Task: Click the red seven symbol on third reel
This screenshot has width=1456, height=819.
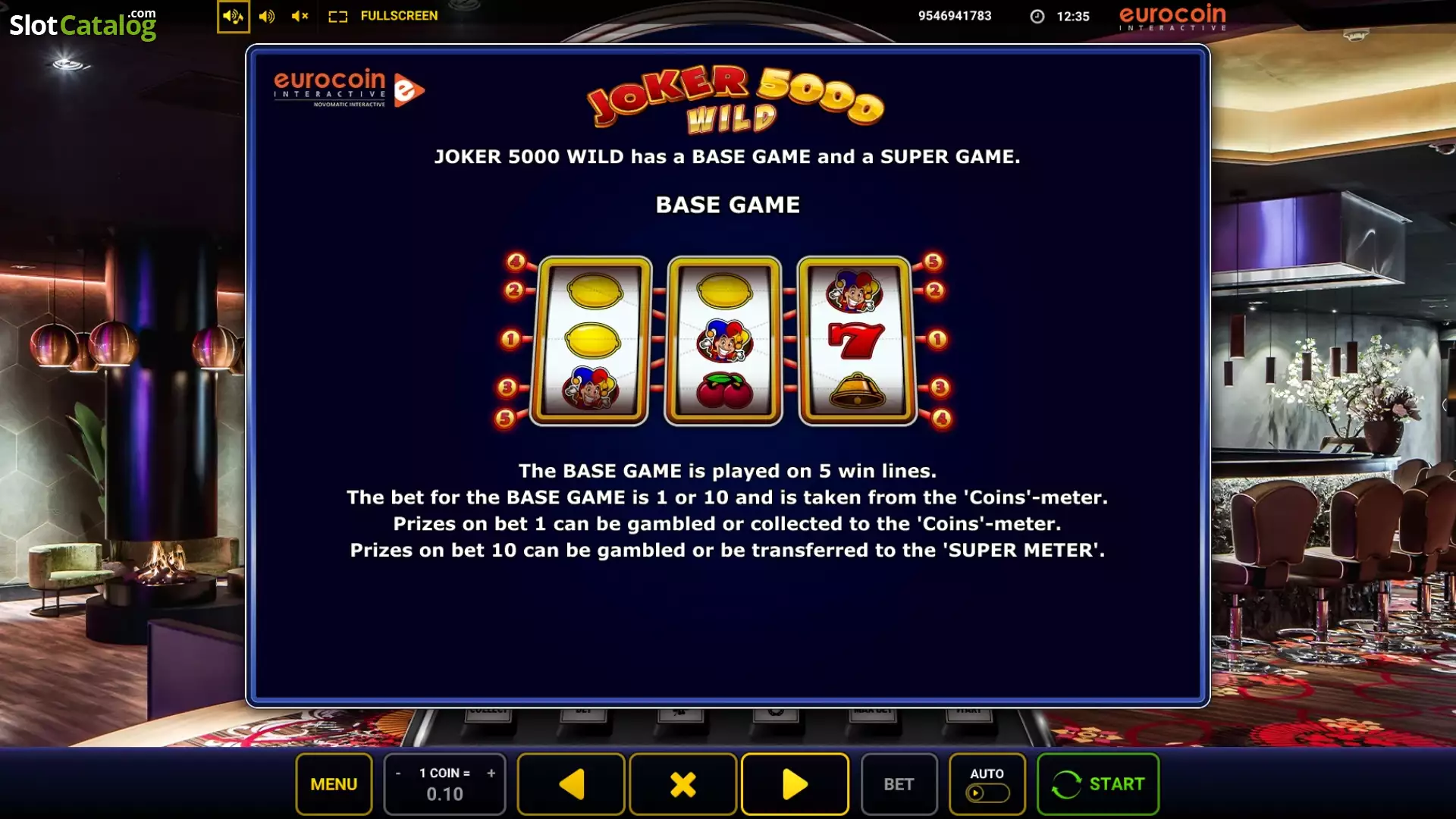Action: pos(855,340)
